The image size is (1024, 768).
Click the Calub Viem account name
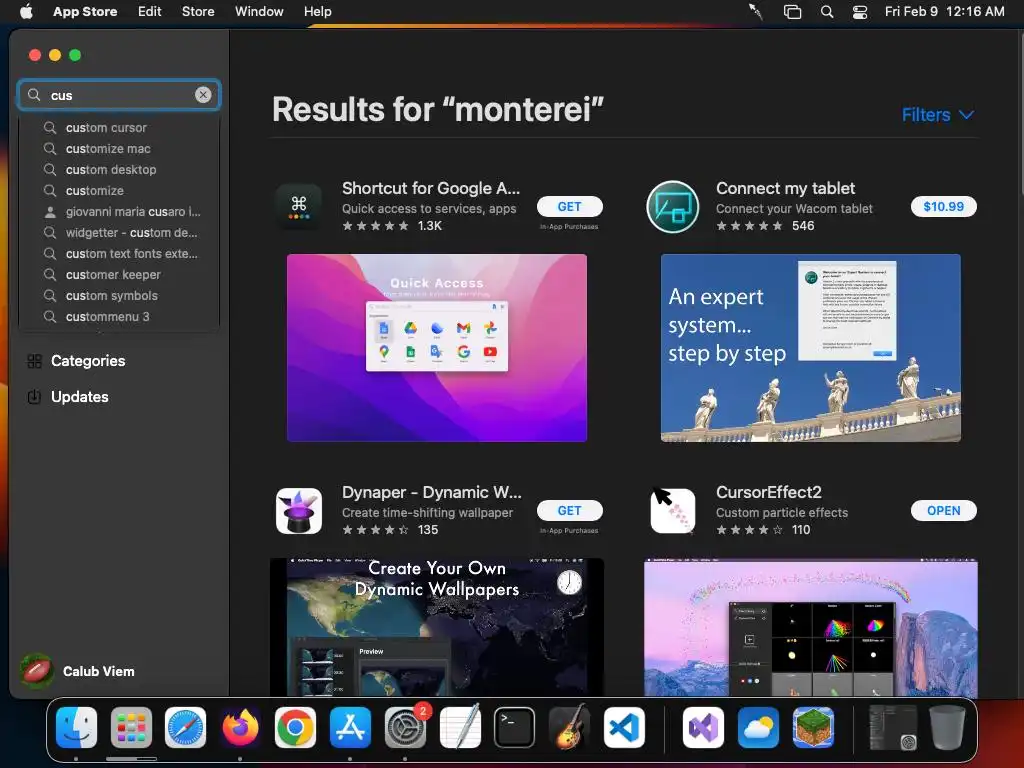coord(99,671)
